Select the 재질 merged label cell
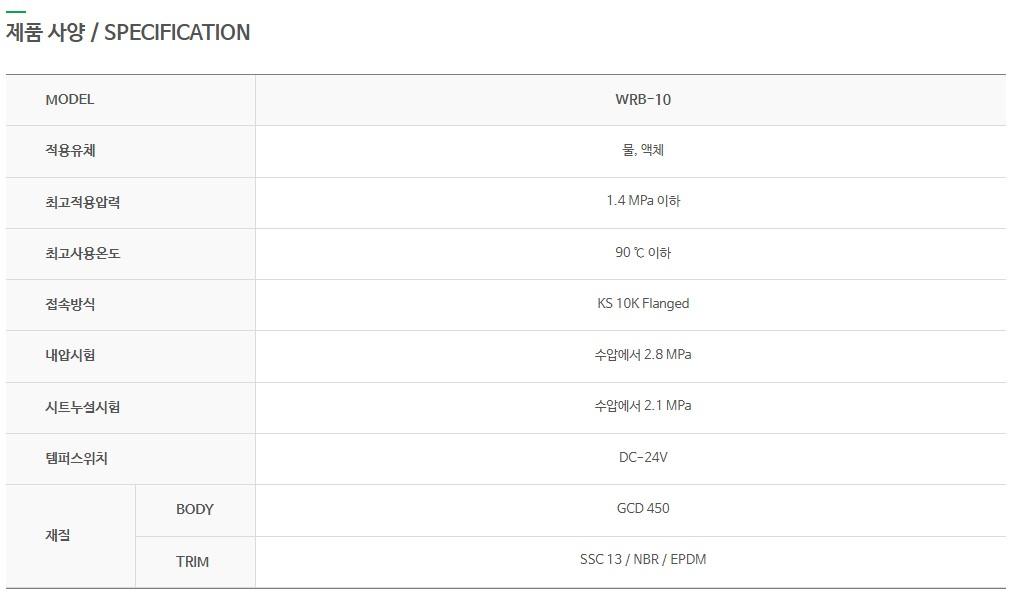Viewport: 1022px width, 605px height. [70, 536]
